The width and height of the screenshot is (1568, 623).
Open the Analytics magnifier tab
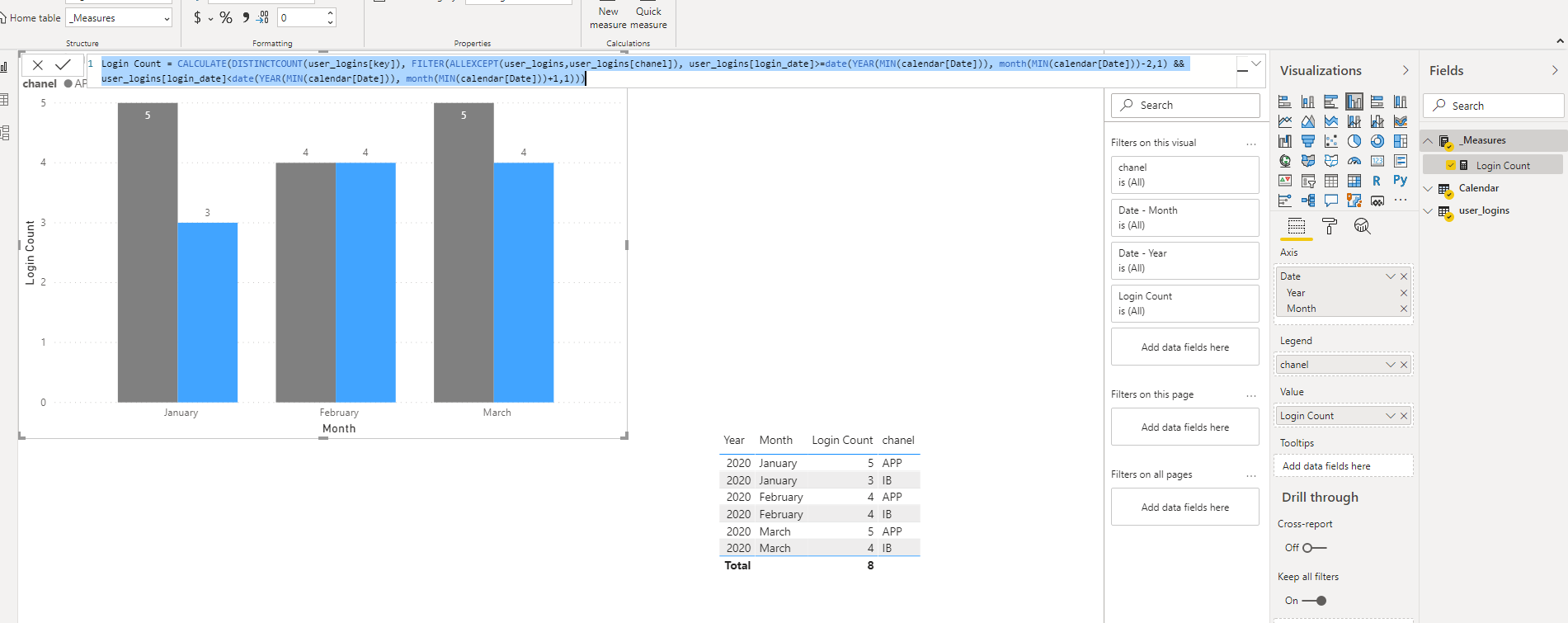pyautogui.click(x=1362, y=226)
